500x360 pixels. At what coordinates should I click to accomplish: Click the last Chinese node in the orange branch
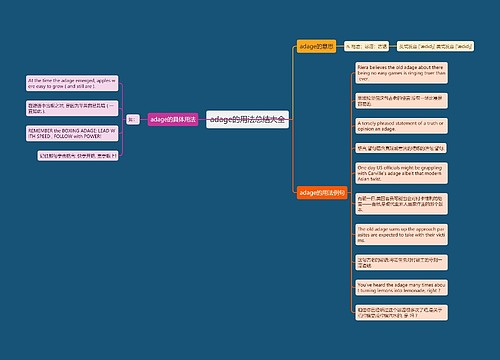401,312
